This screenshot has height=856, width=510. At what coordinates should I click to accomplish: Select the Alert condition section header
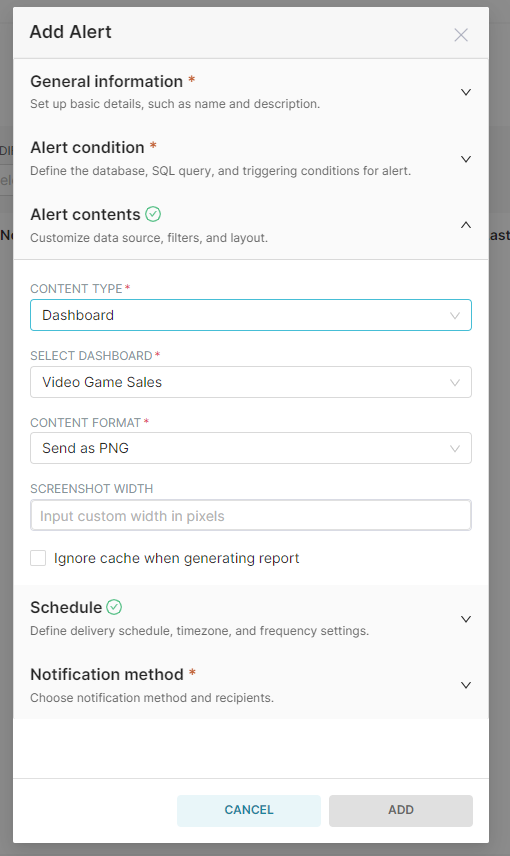click(x=251, y=159)
